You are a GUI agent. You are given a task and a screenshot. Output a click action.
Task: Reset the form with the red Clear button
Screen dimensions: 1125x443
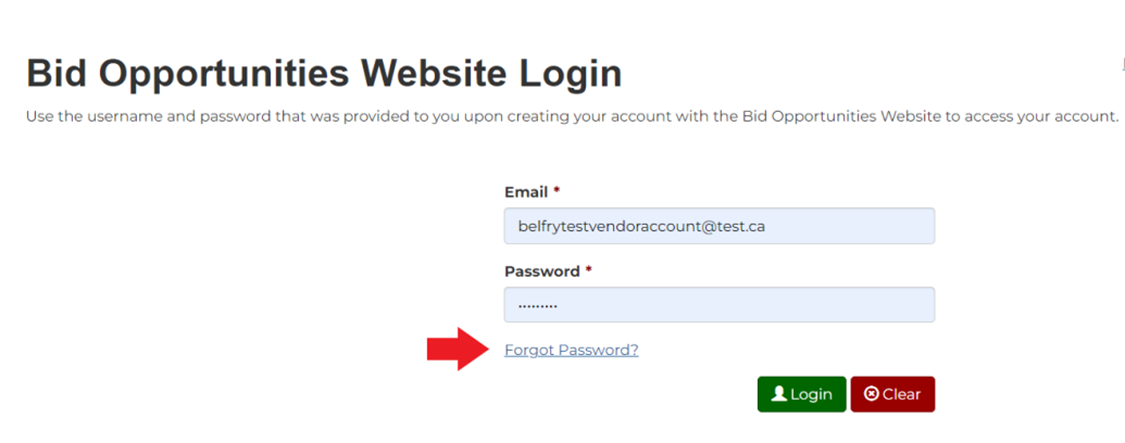point(893,394)
